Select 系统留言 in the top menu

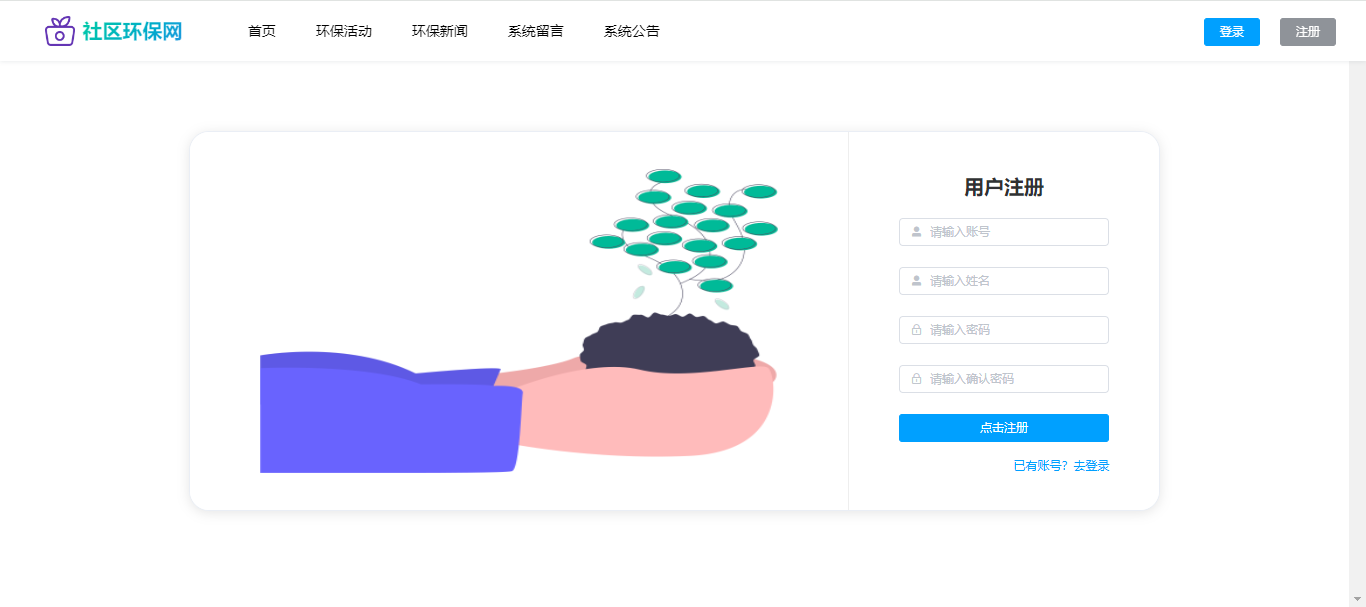[x=536, y=31]
